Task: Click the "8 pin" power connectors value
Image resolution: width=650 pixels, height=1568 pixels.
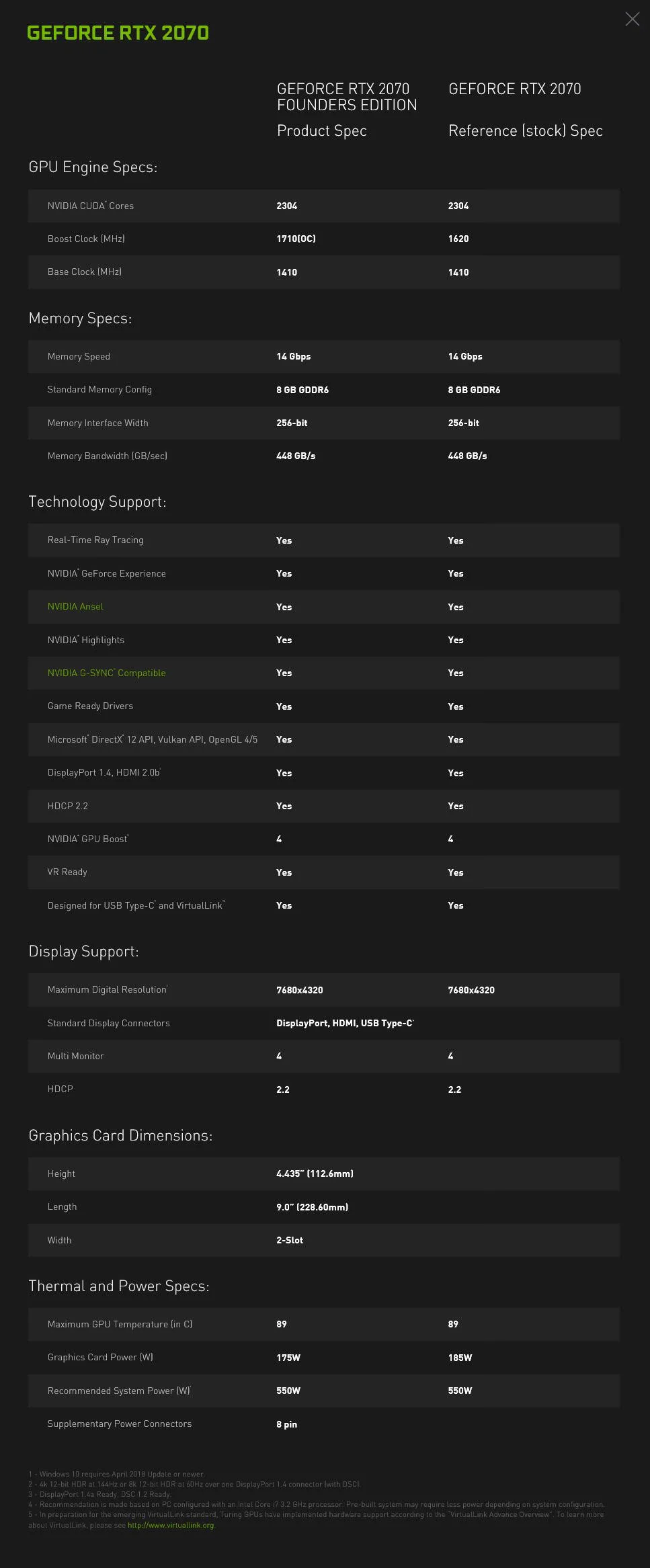Action: (x=286, y=1424)
